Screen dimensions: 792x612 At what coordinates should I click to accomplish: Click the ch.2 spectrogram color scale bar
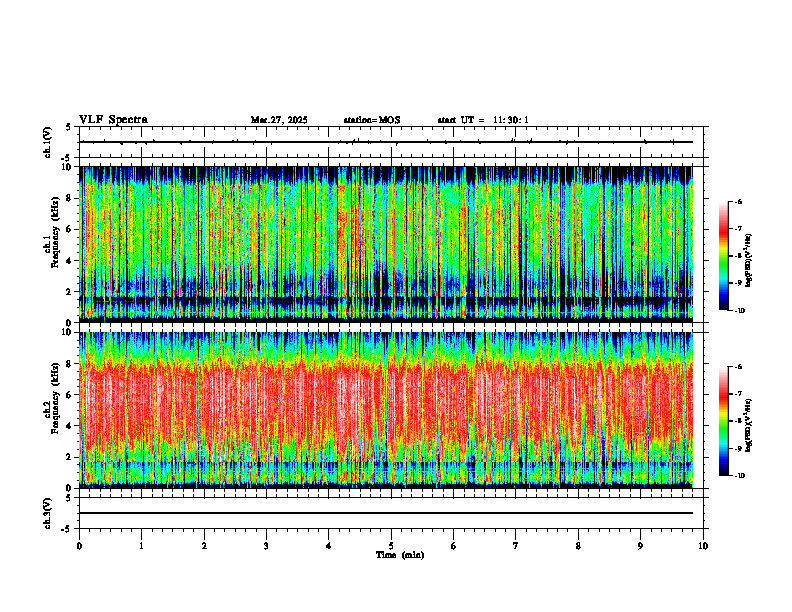tap(723, 421)
